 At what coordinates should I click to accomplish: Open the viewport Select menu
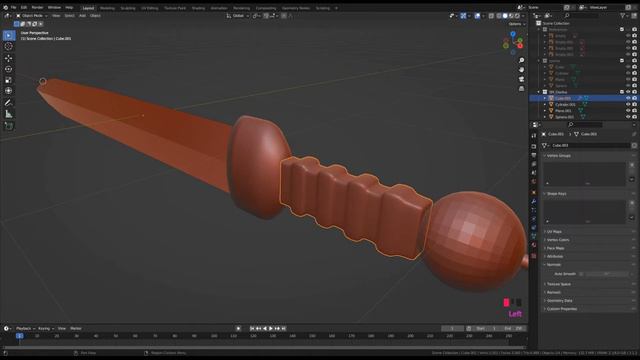point(69,16)
